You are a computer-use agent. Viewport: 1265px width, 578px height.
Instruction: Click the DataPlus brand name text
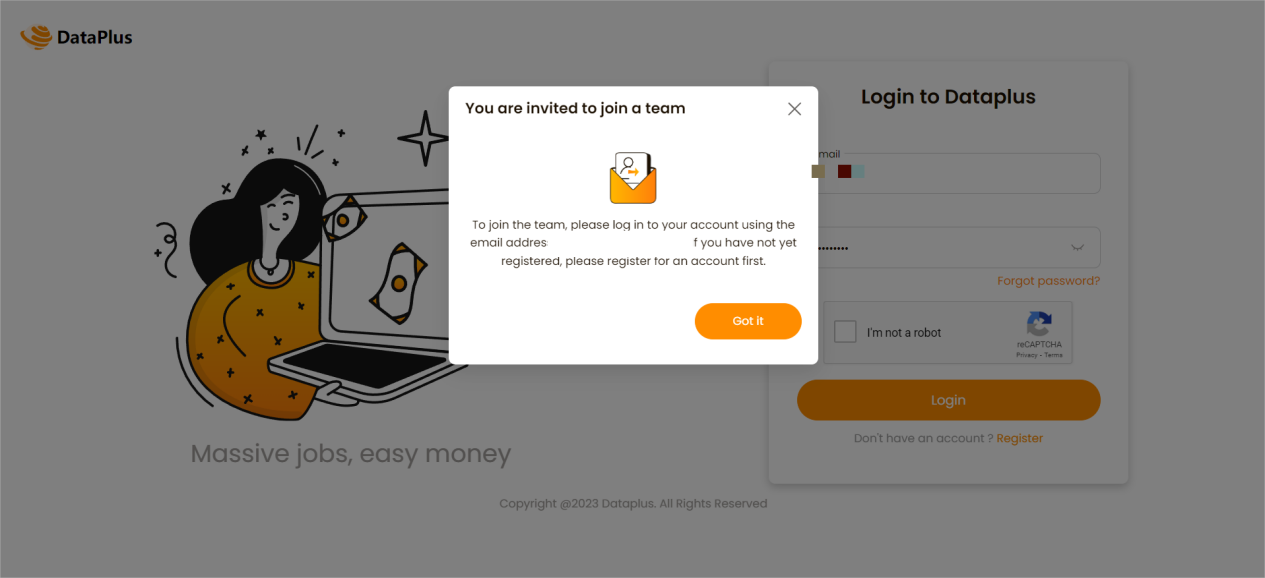[95, 38]
